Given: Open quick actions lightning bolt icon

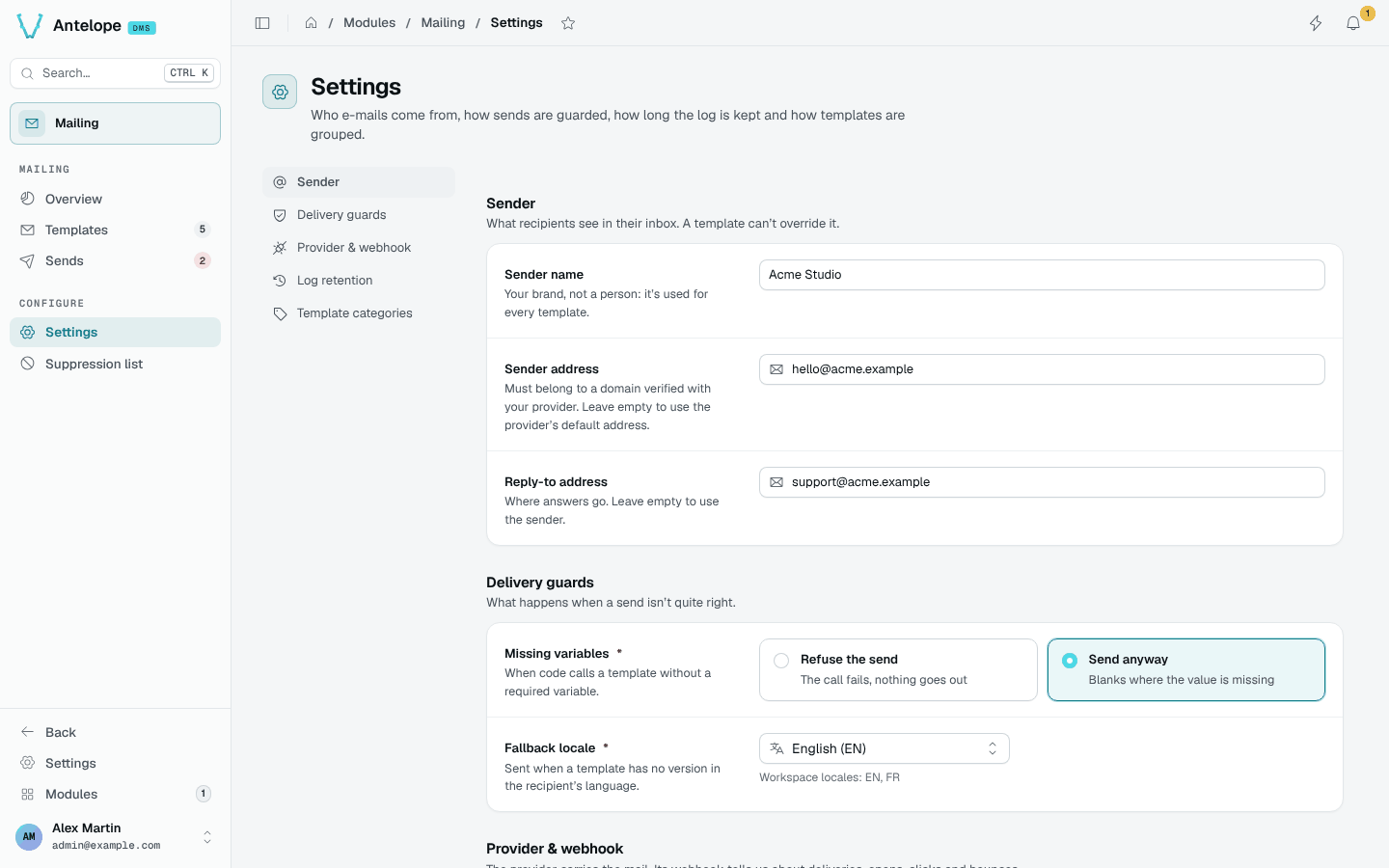Looking at the screenshot, I should coord(1316,23).
